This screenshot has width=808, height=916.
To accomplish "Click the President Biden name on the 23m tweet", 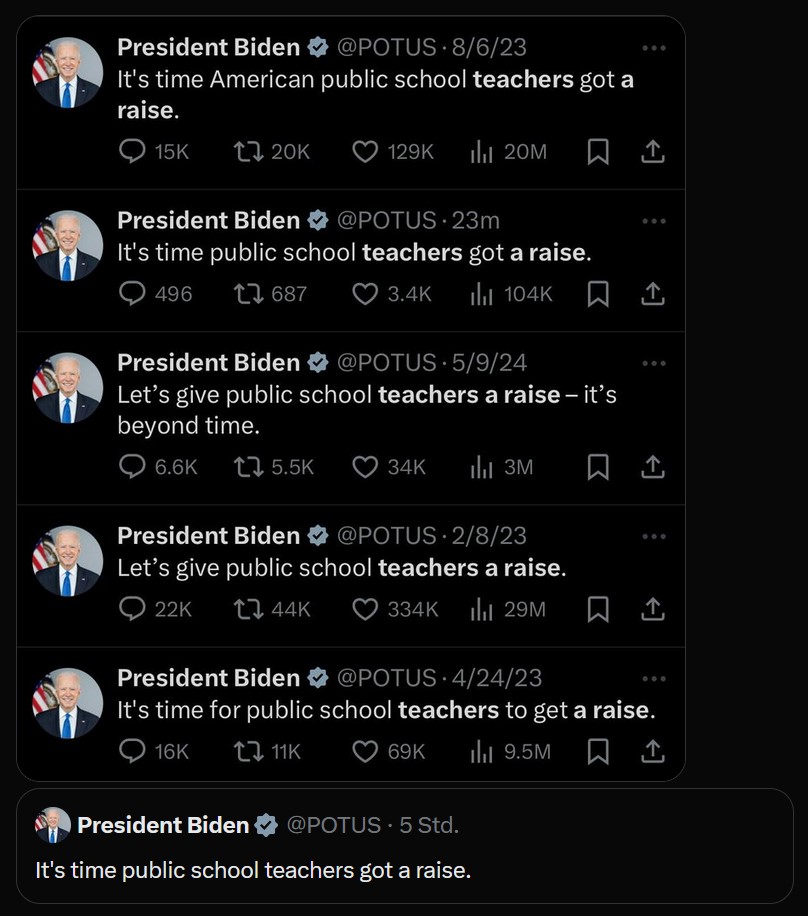I will click(208, 220).
